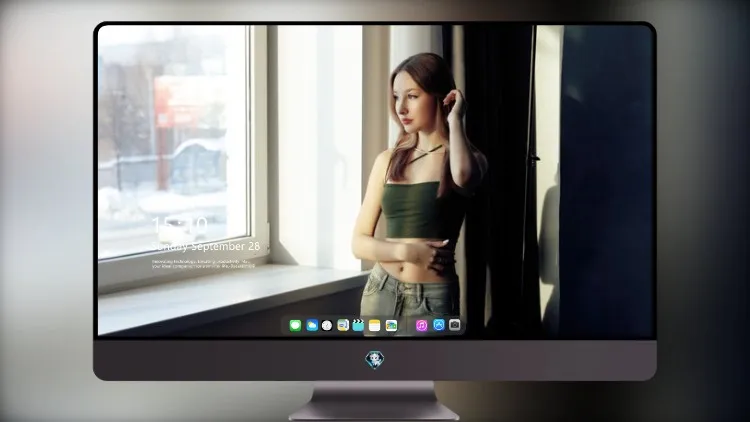Image resolution: width=750 pixels, height=422 pixels.
Task: Click the 15:10 clock widget
Action: point(179,225)
